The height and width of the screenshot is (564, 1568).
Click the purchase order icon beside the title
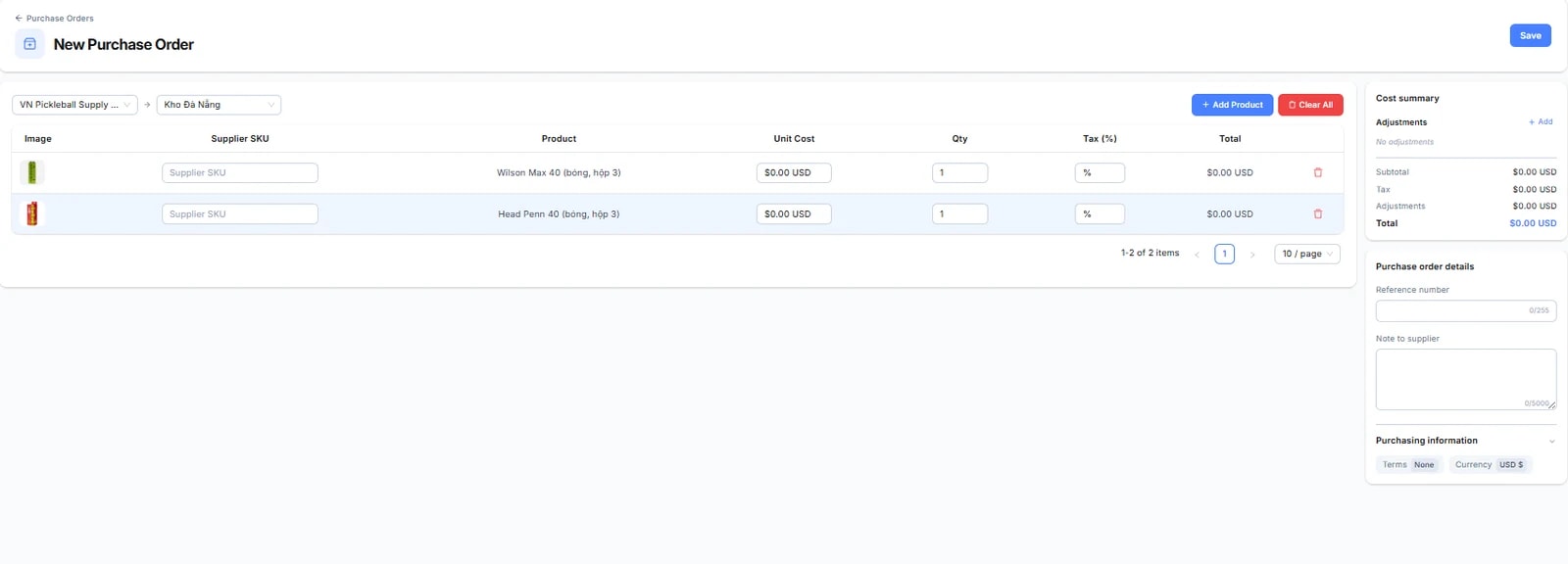tap(29, 44)
